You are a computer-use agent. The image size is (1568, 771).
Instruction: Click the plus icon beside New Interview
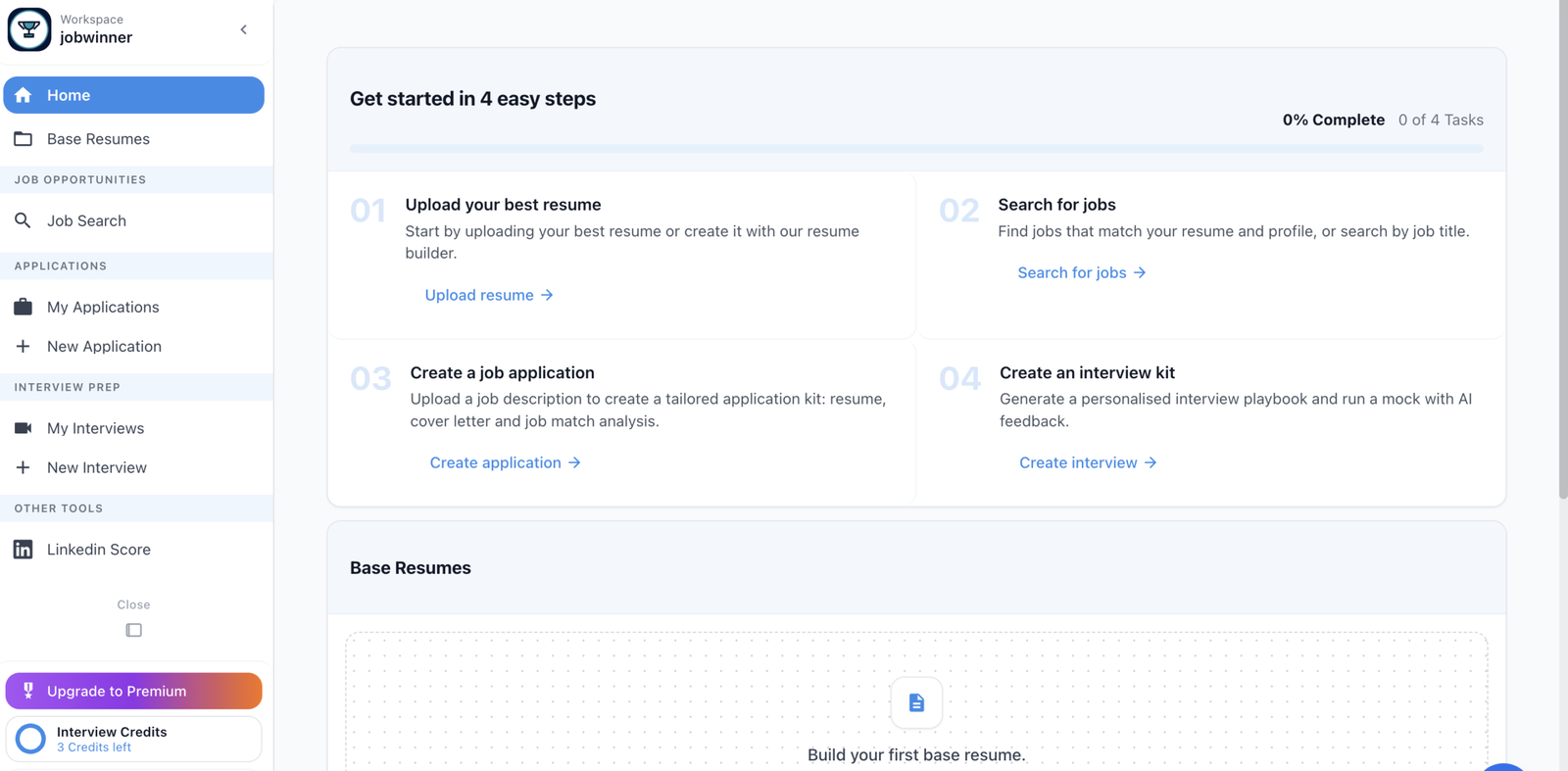(x=23, y=467)
